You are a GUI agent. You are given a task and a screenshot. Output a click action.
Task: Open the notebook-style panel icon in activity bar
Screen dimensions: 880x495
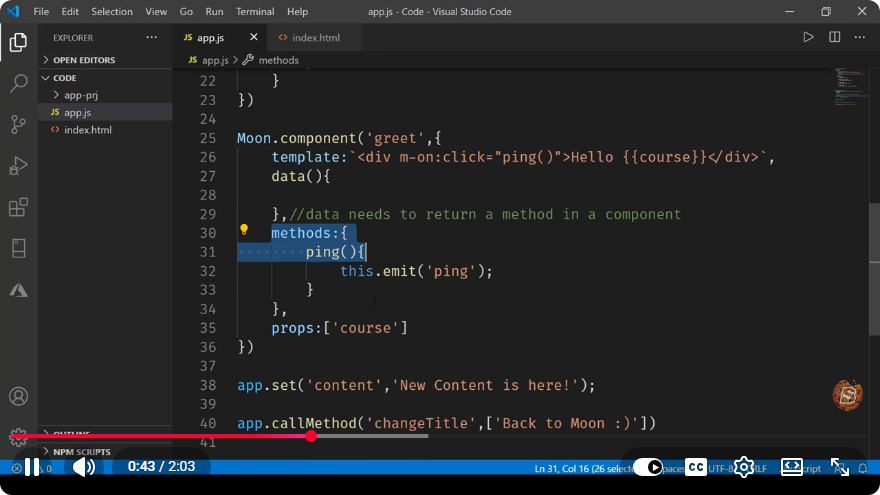18,248
